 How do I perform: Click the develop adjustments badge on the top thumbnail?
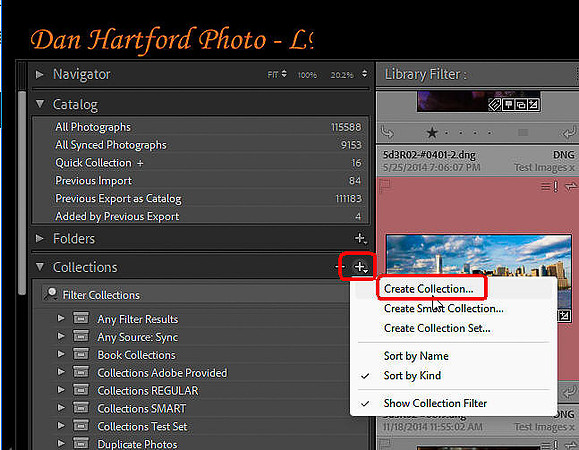534,105
